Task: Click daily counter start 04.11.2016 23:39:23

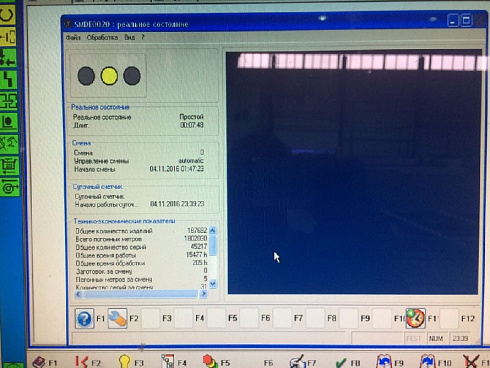Action: (x=177, y=204)
